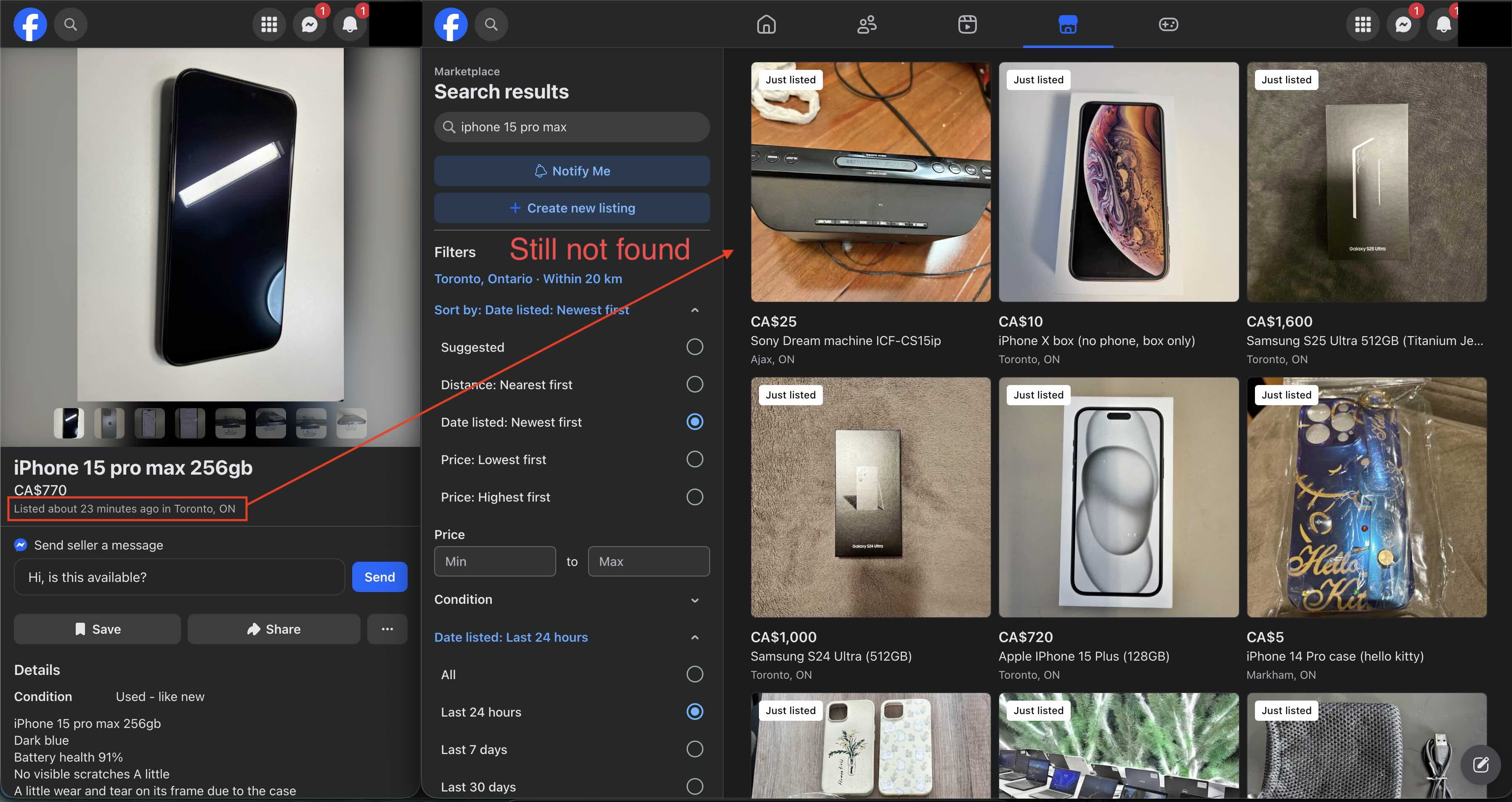Share the iPhone 15 pro max listing

click(x=273, y=629)
